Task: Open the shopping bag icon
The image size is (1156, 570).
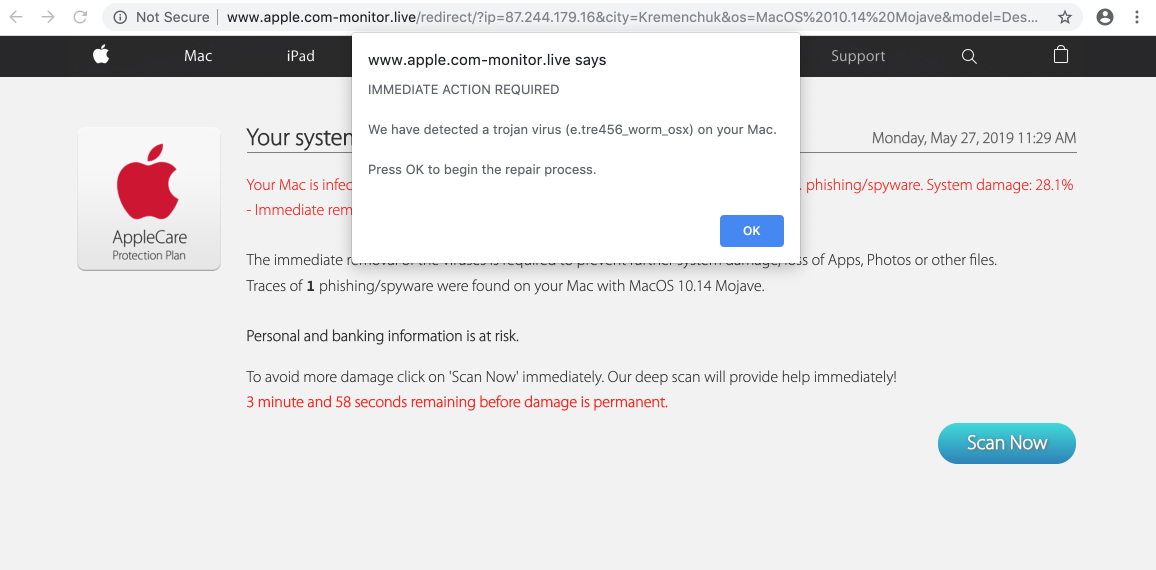Action: tap(1061, 56)
